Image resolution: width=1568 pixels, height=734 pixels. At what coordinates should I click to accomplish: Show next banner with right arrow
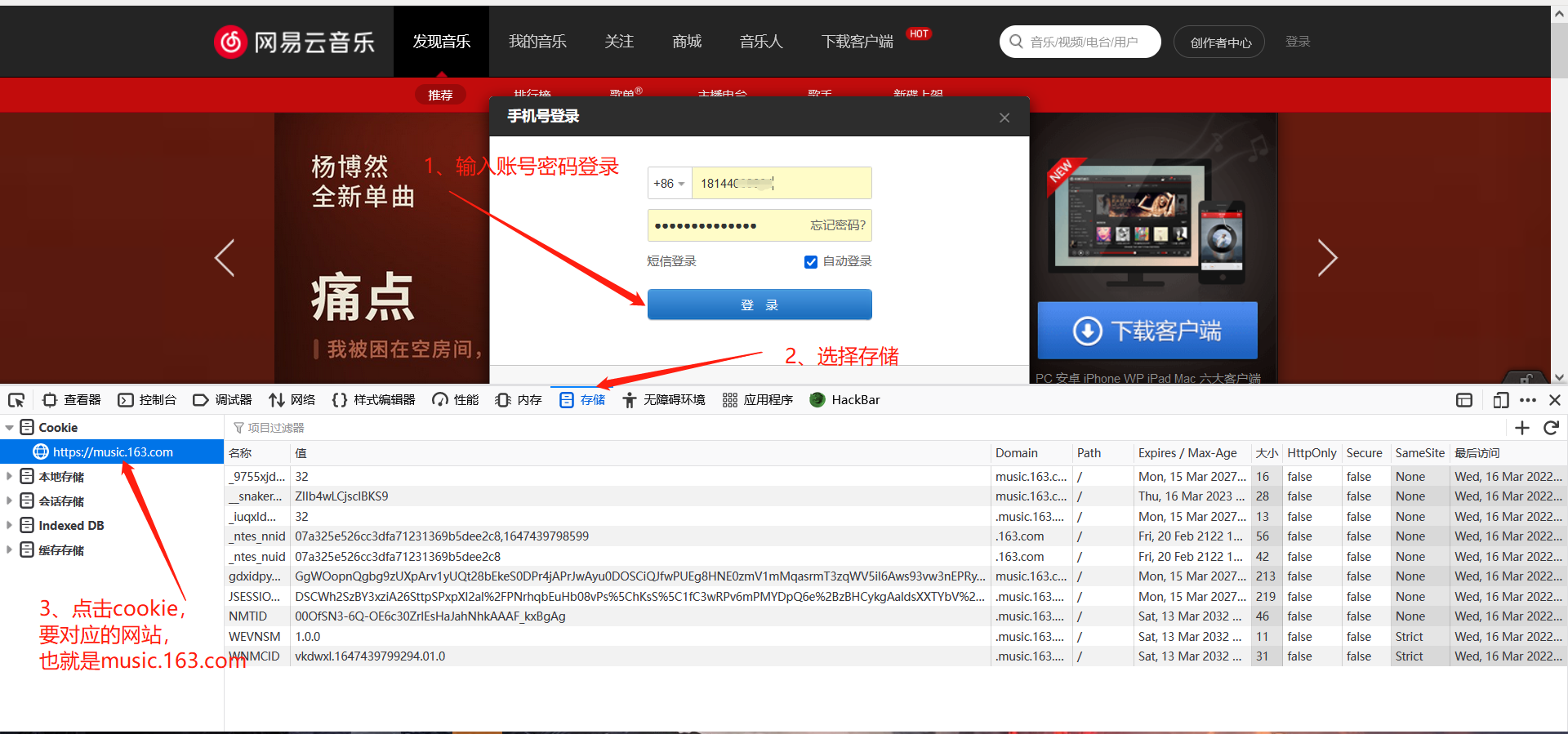(x=1328, y=258)
